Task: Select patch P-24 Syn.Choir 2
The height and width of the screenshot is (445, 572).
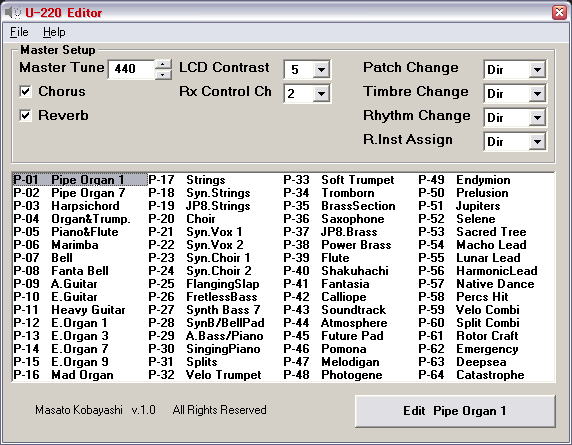Action: point(215,271)
